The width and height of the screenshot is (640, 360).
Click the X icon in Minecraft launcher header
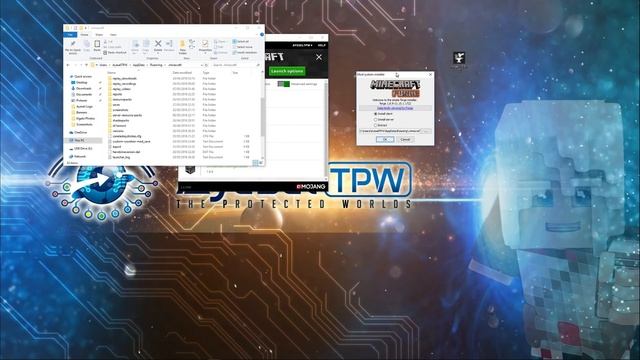[x=319, y=57]
